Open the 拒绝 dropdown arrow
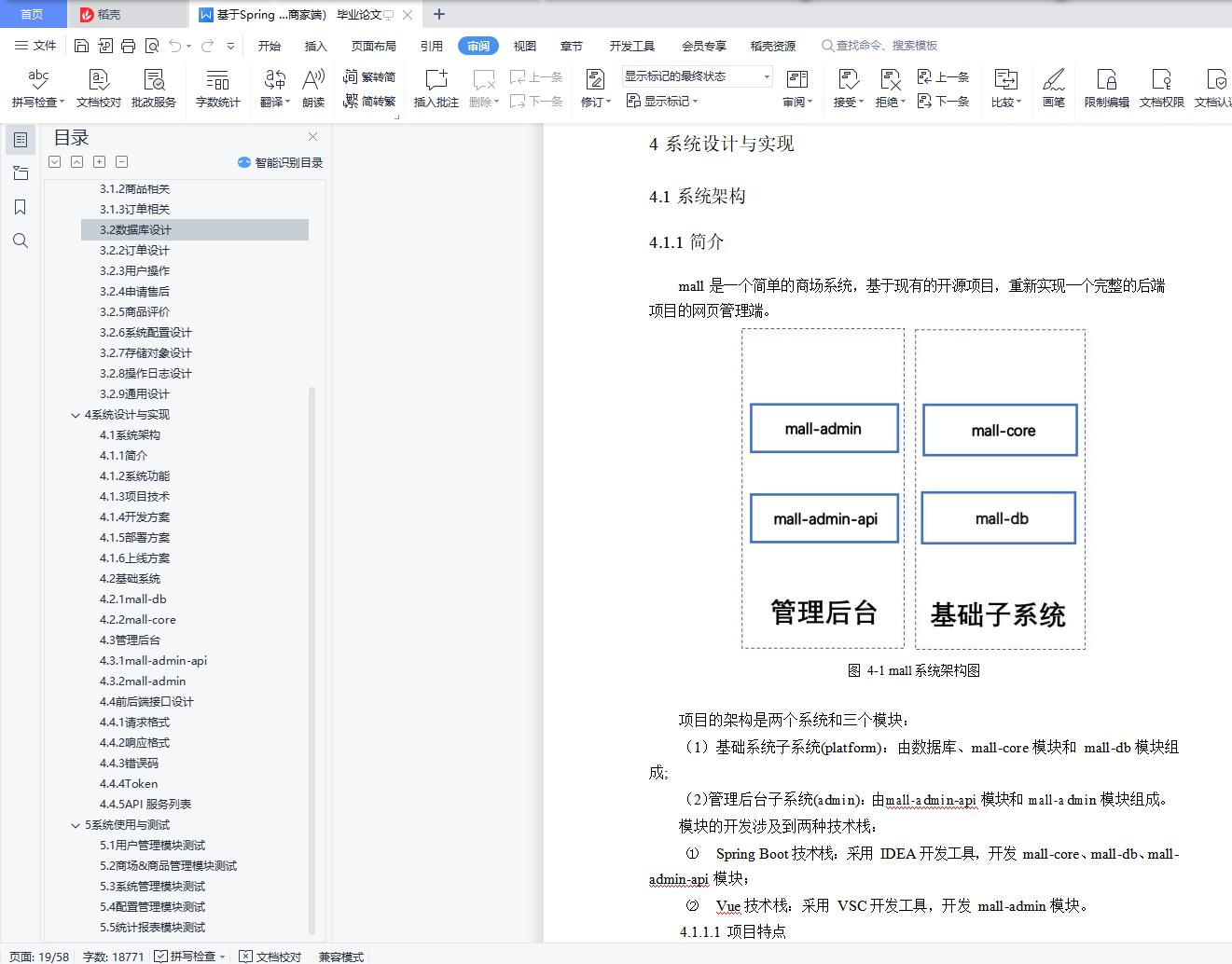This screenshot has width=1232, height=964. pyautogui.click(x=904, y=102)
